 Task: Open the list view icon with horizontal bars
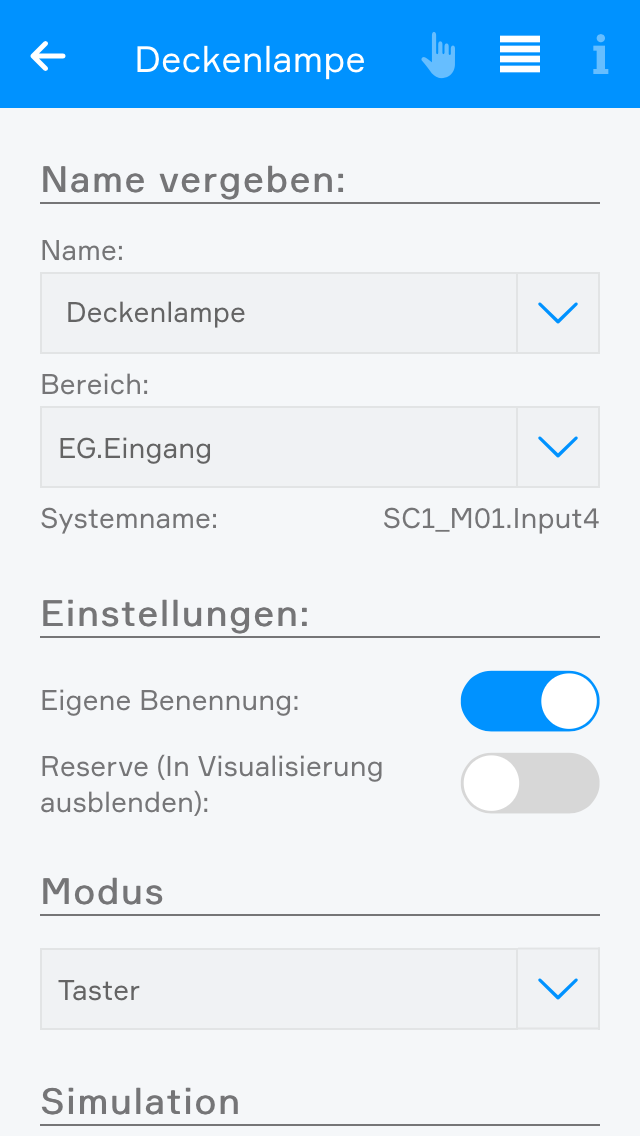tap(520, 55)
